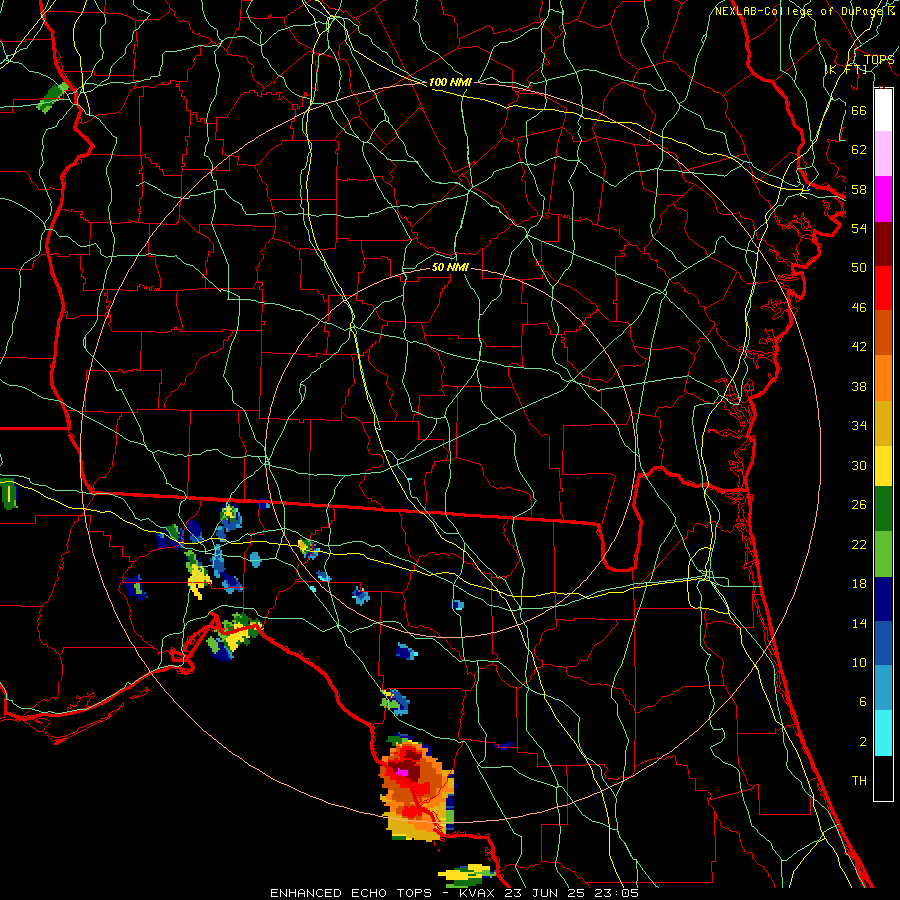Click the 100 NMI range ring label

coord(450,83)
